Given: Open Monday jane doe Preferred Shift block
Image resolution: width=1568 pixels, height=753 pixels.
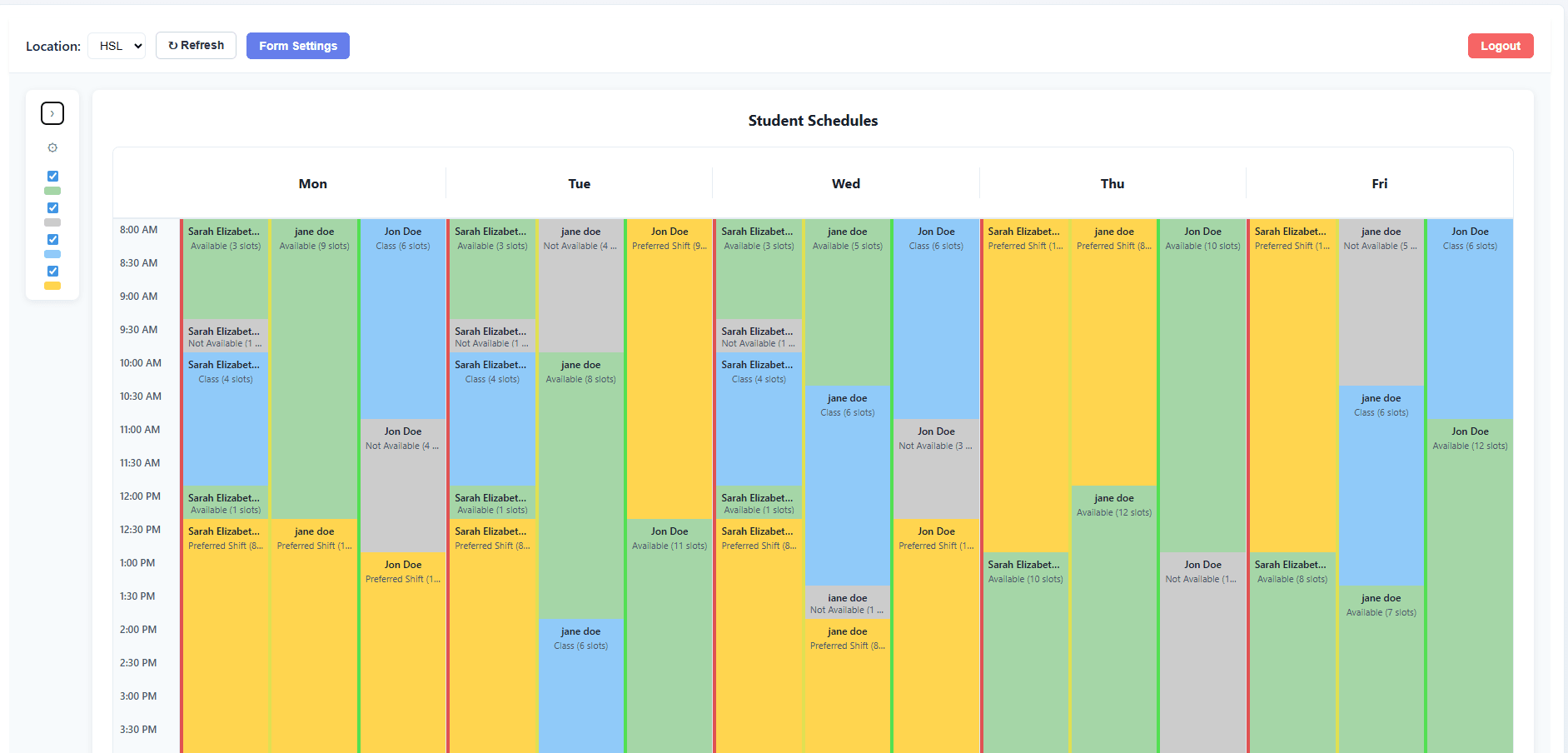Looking at the screenshot, I should pos(314,636).
